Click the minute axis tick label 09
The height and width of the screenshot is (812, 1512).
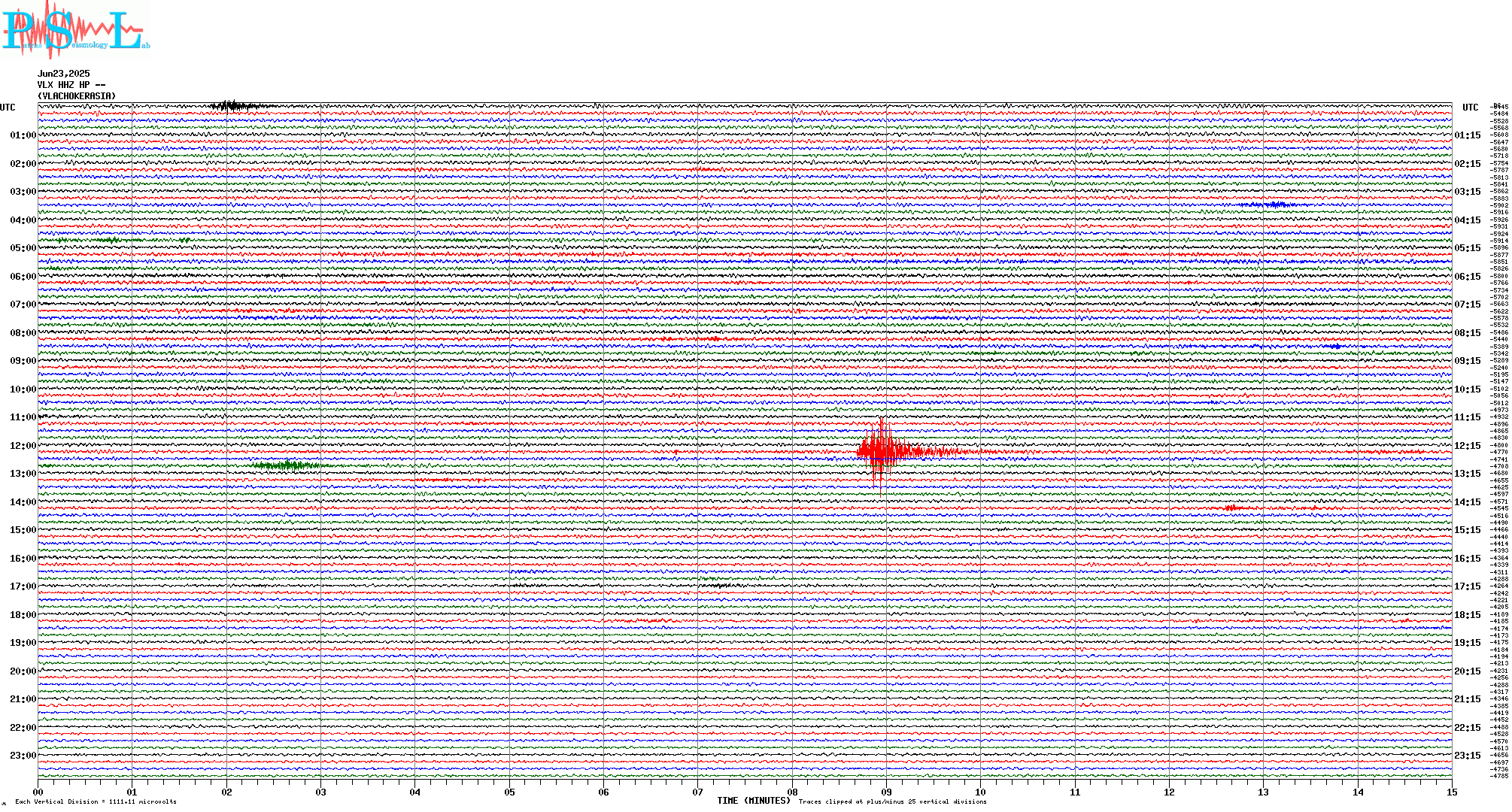886,792
